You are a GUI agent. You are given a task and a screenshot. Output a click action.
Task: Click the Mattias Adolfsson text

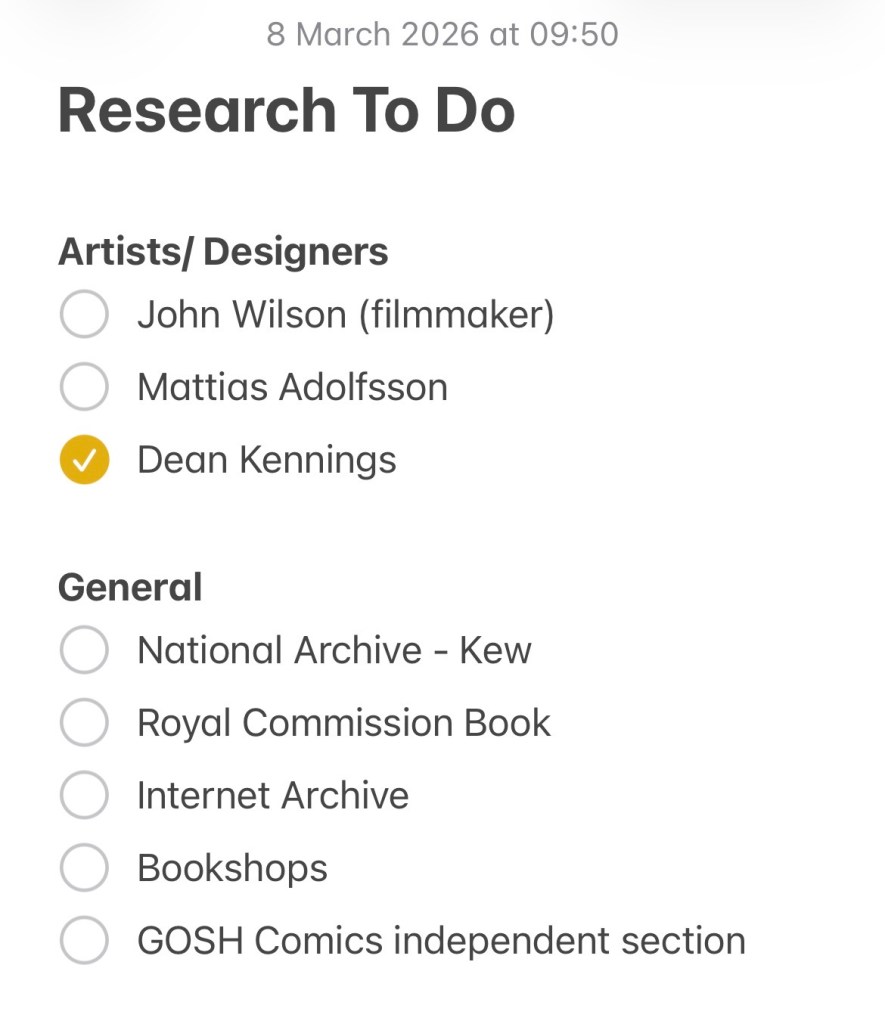pos(292,387)
